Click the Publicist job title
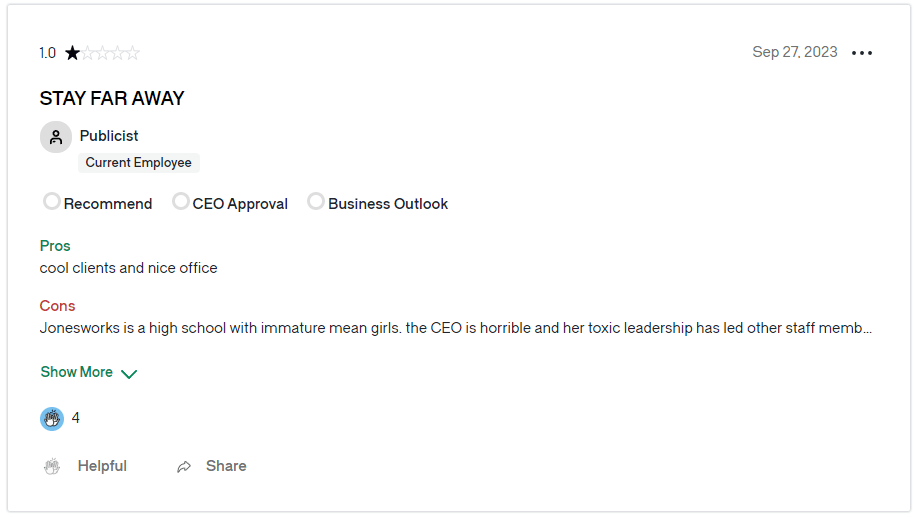Screen dimensions: 917x518 coord(109,136)
